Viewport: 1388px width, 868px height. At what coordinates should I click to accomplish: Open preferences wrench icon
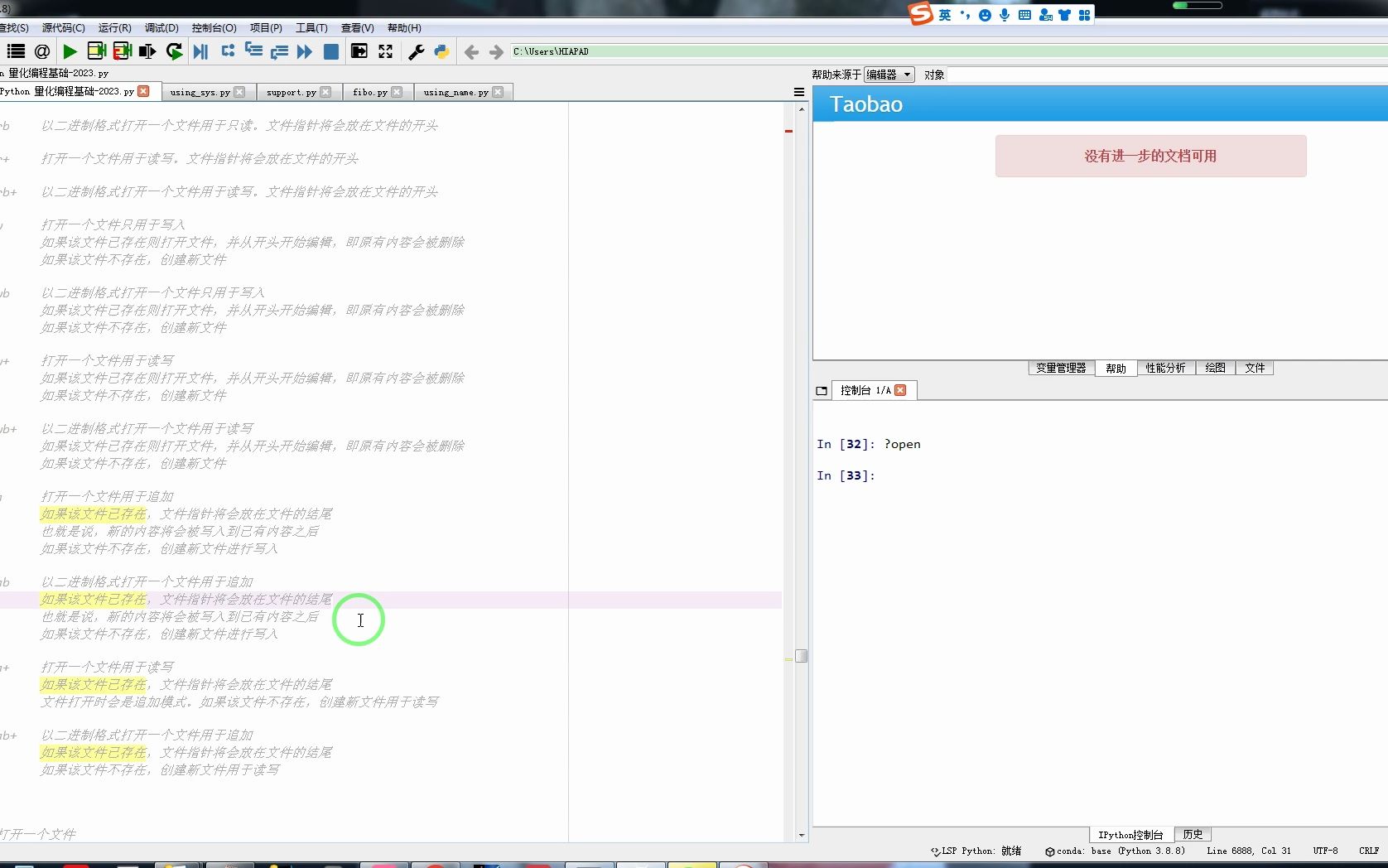[x=416, y=51]
